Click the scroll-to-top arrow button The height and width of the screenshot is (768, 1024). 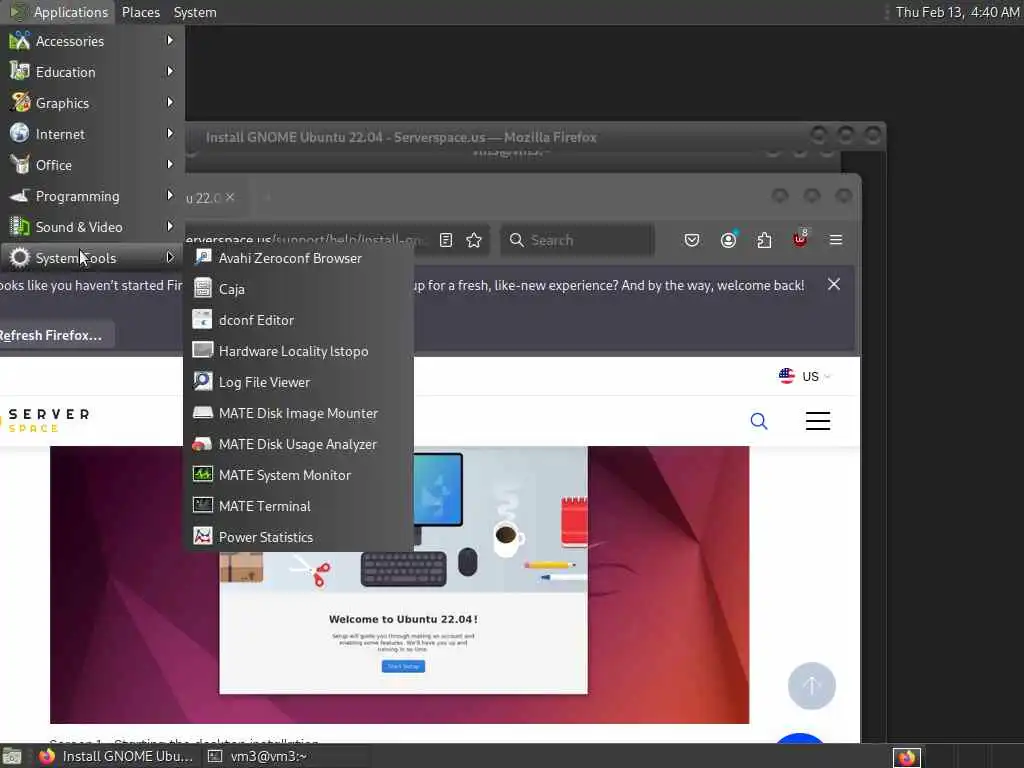point(812,686)
